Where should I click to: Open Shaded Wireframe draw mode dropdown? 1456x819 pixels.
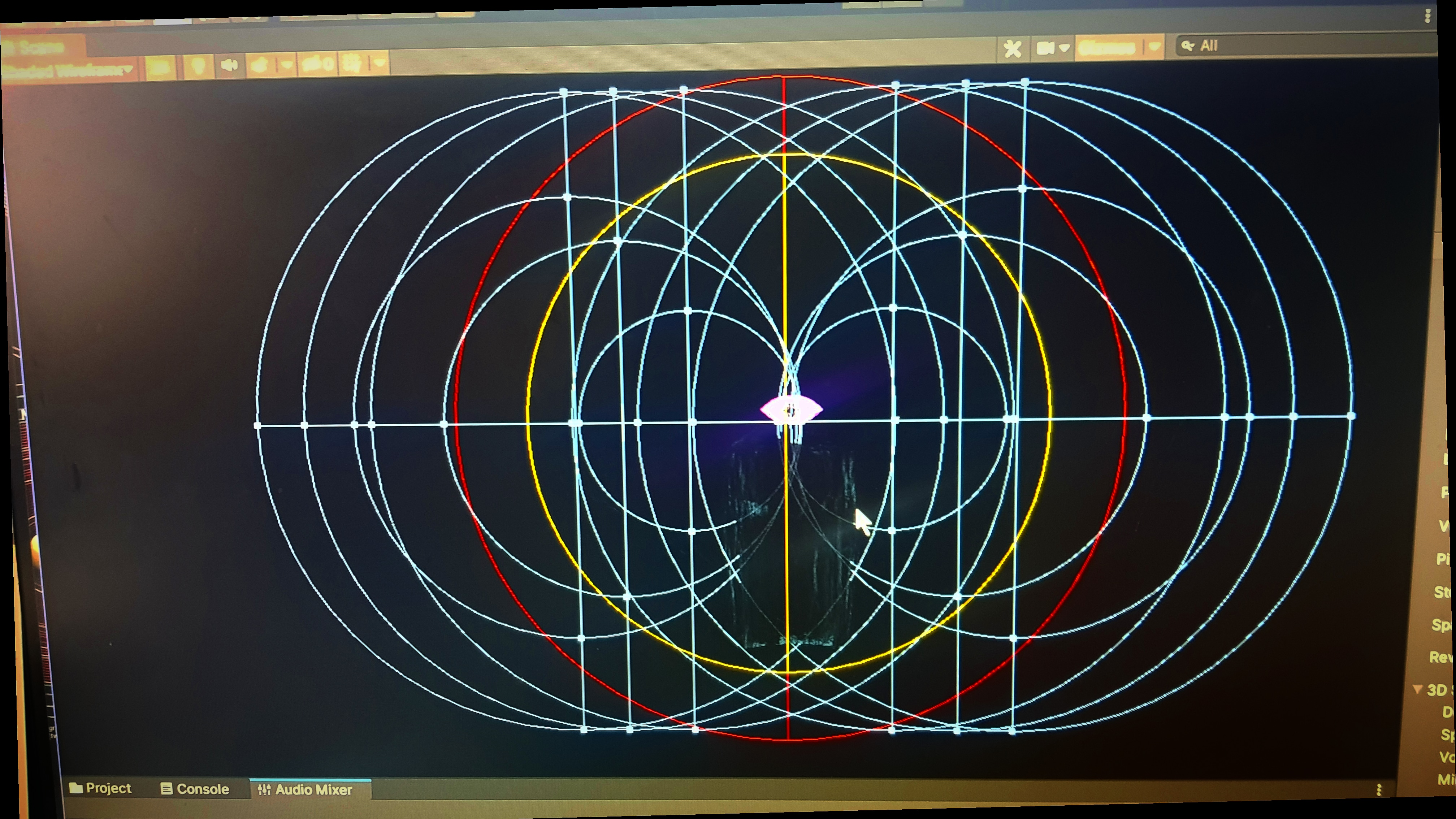coord(68,71)
